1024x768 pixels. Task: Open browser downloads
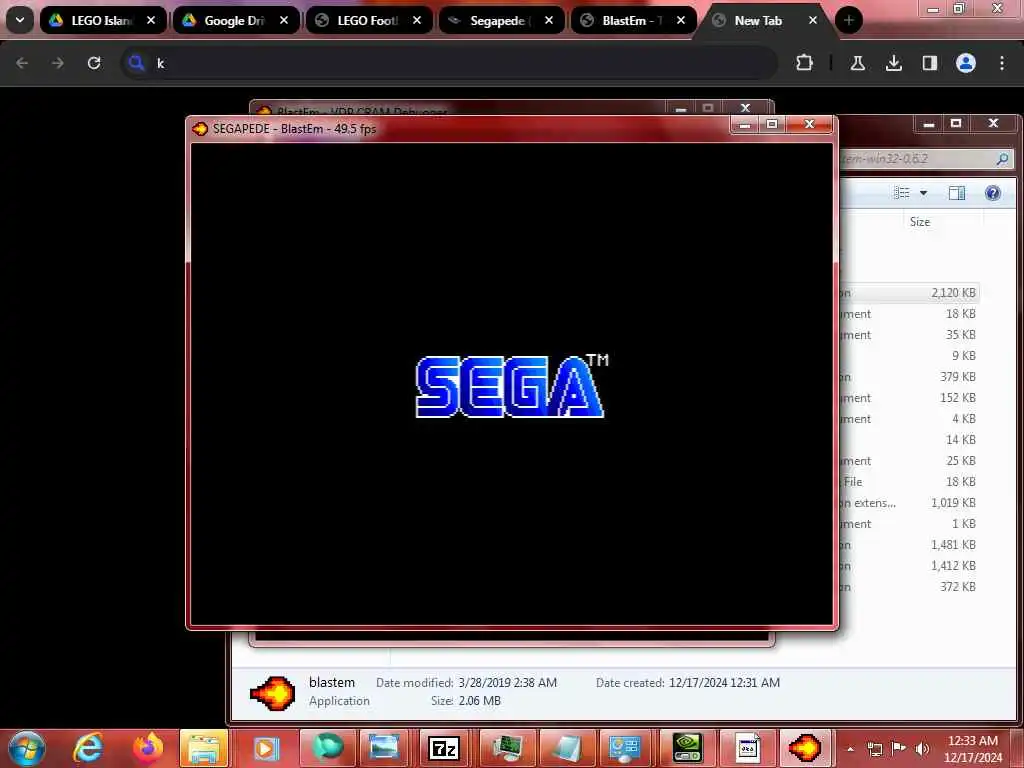[x=893, y=63]
